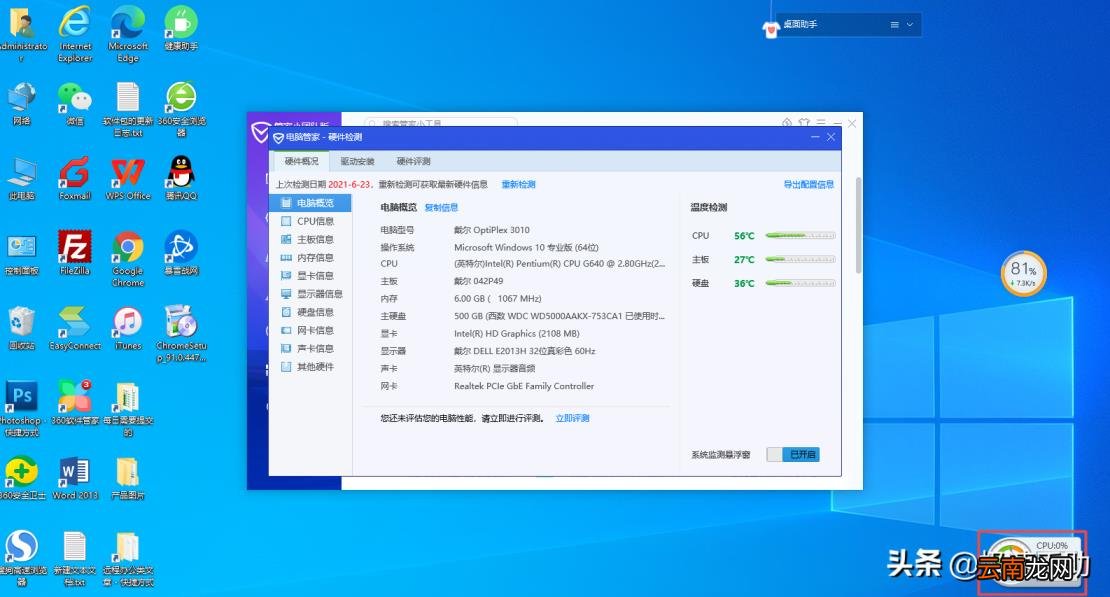The width and height of the screenshot is (1110, 597).
Task: Select the 健康助手 desktop icon
Action: [181, 28]
